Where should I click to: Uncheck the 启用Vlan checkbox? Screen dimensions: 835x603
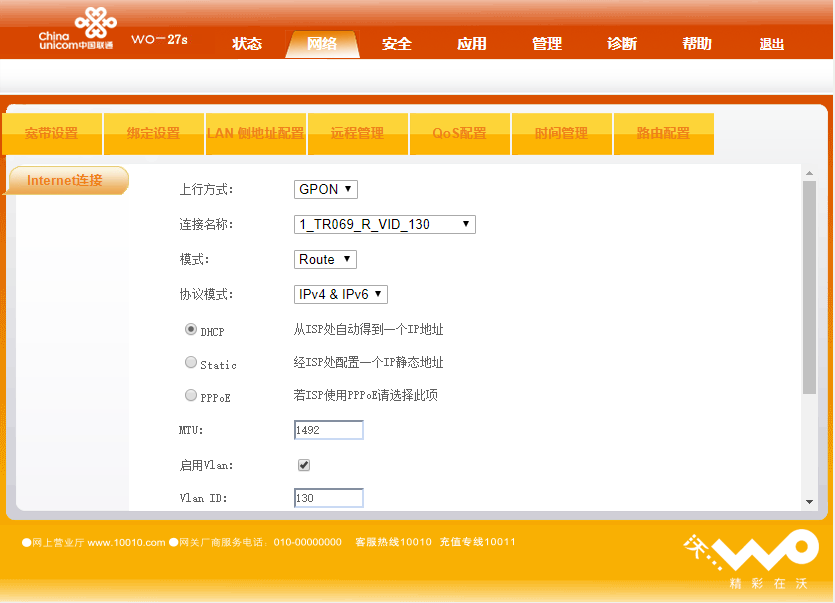tap(303, 464)
